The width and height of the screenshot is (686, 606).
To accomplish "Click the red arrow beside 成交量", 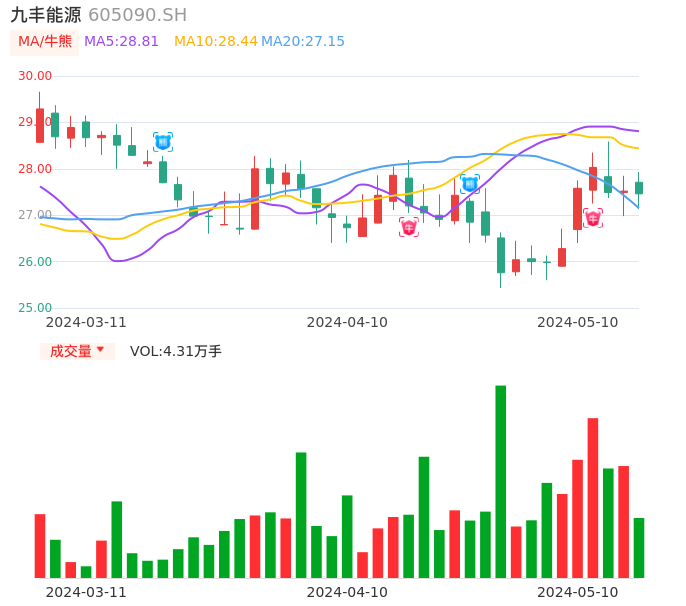I will tap(100, 350).
